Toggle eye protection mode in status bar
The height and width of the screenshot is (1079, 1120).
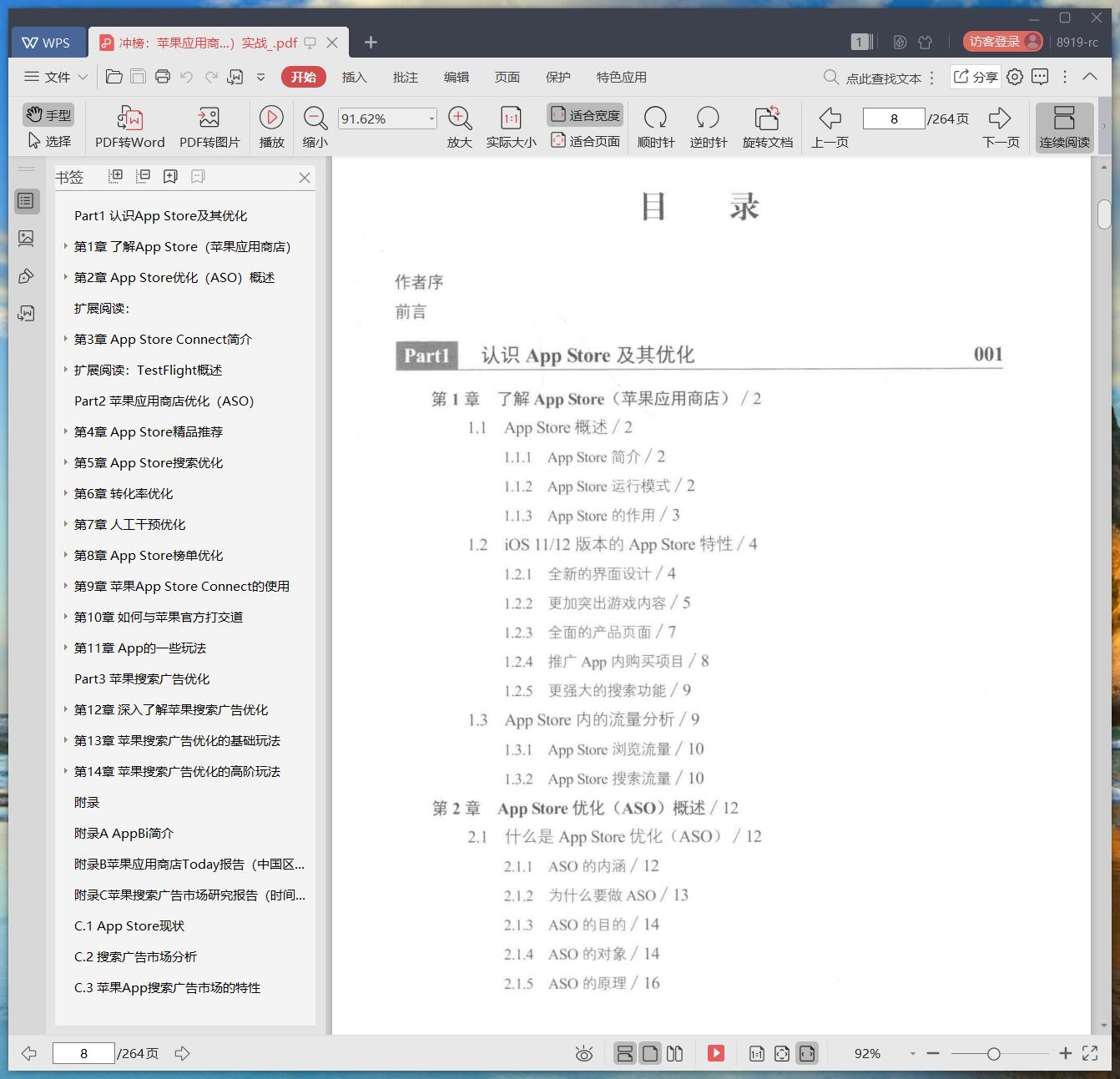point(584,1053)
